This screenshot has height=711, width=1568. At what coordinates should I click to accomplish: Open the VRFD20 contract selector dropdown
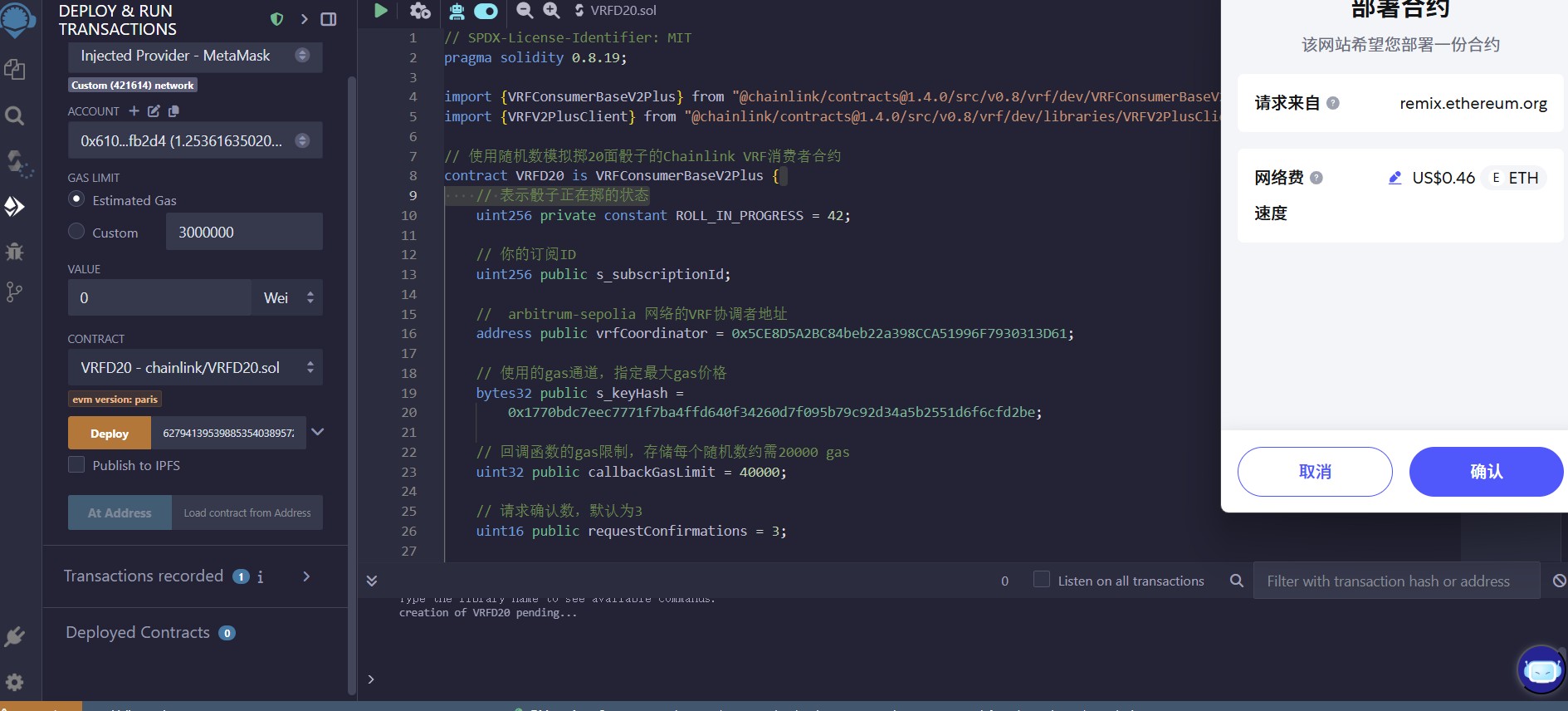(195, 367)
